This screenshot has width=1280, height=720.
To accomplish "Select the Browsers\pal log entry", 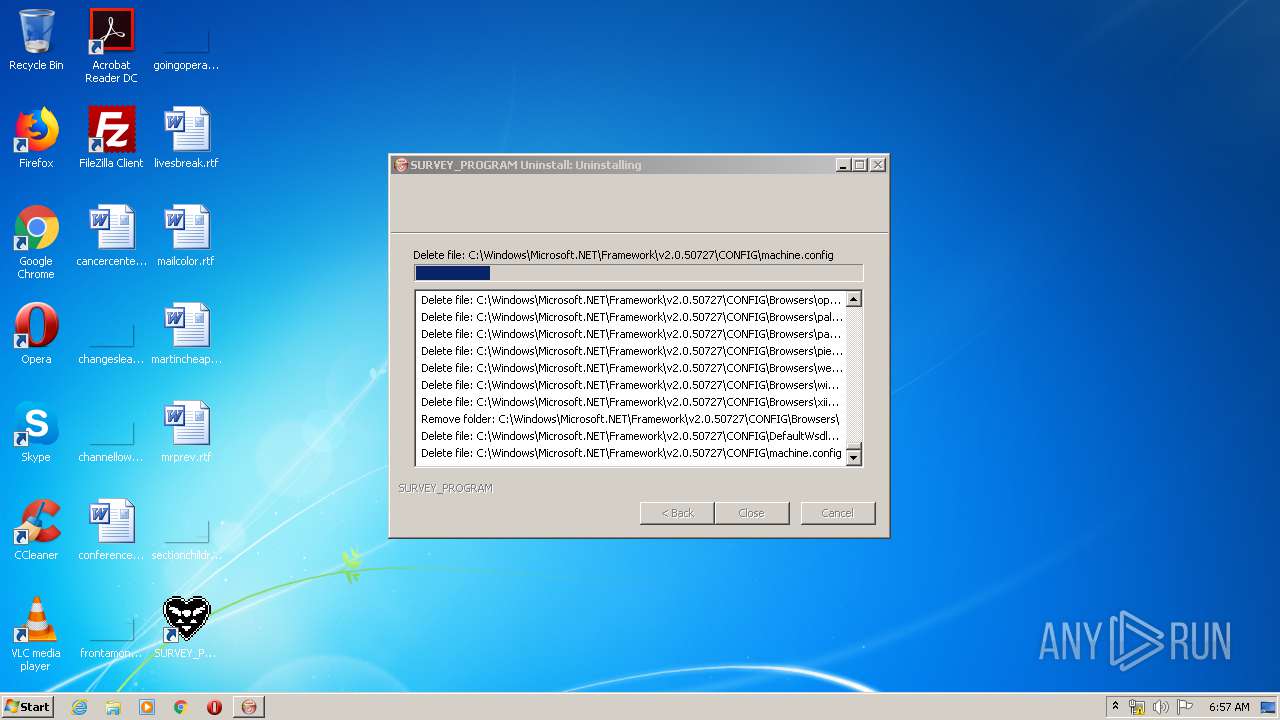I will pyautogui.click(x=630, y=317).
